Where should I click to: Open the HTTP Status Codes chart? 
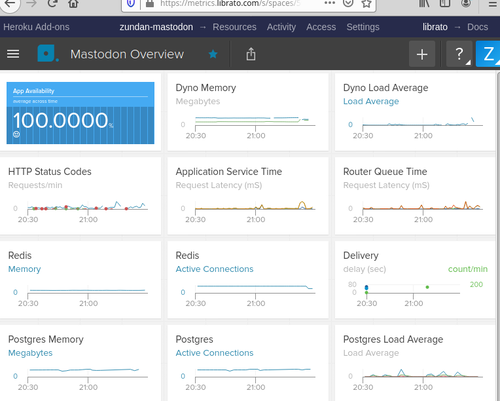pyautogui.click(x=80, y=196)
